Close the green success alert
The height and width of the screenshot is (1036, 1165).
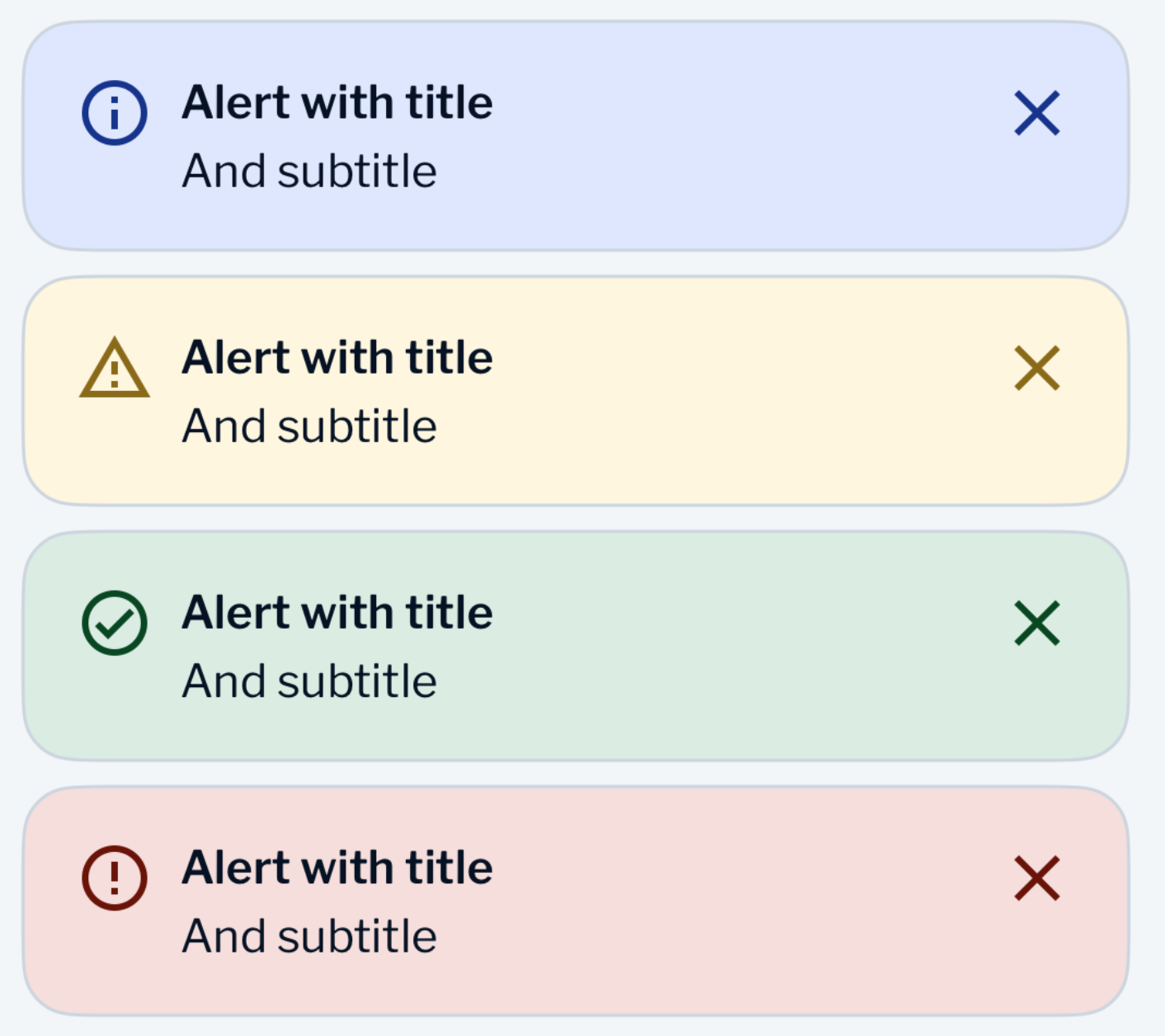click(1036, 626)
